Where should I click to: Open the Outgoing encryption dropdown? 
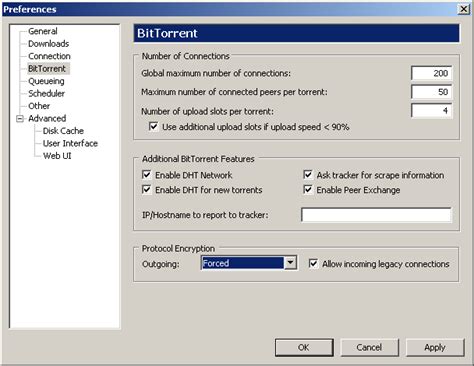(x=290, y=263)
